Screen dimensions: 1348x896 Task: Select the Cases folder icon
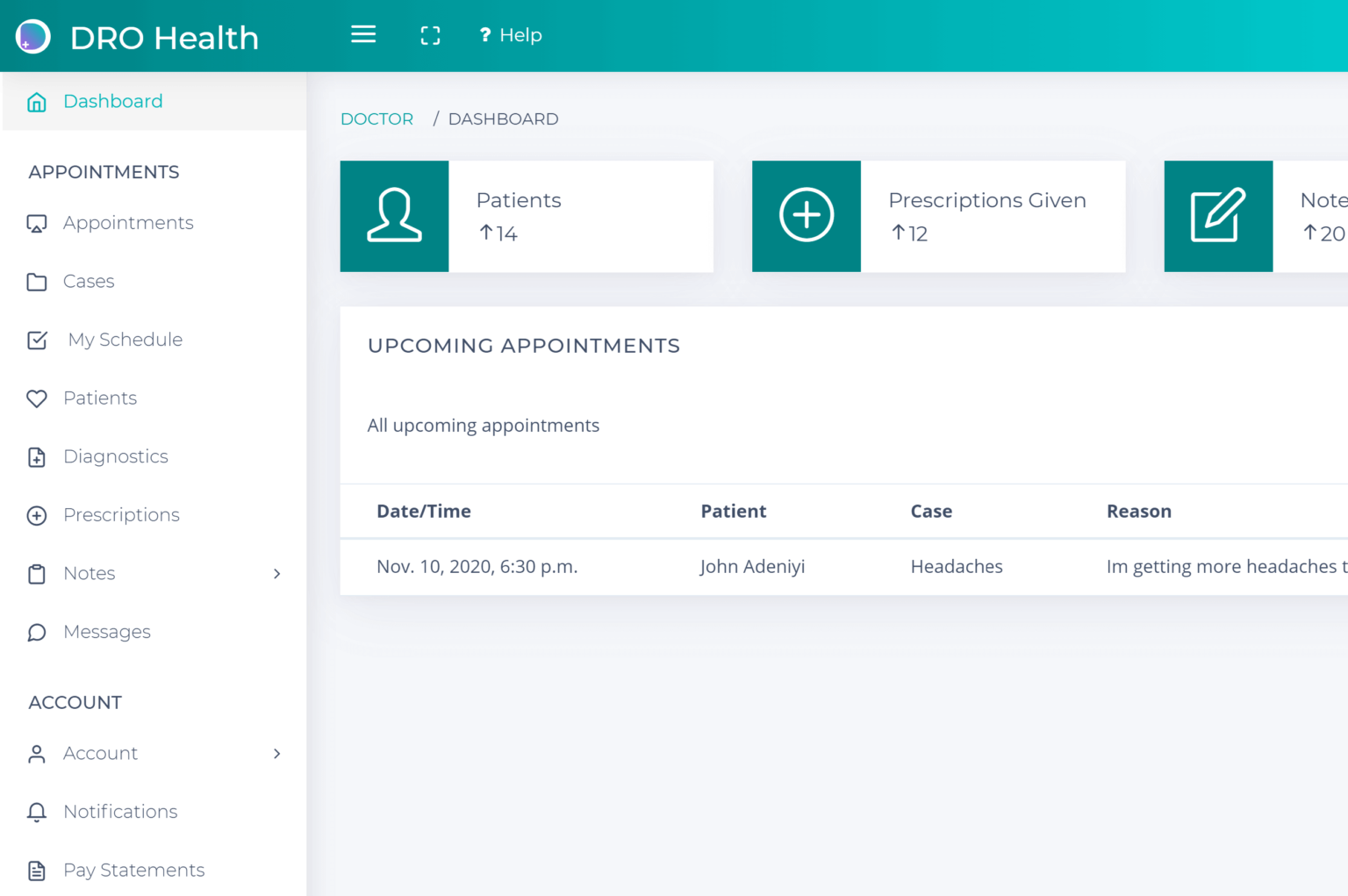point(36,281)
